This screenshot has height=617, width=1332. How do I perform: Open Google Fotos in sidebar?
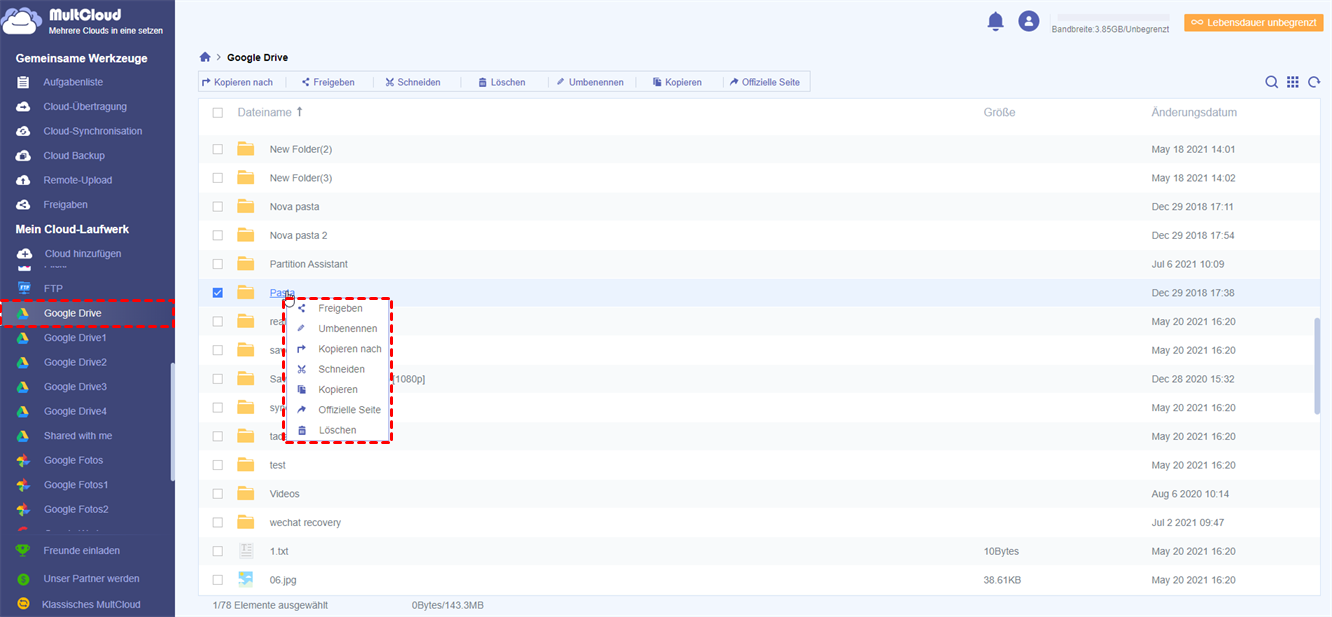coord(73,460)
